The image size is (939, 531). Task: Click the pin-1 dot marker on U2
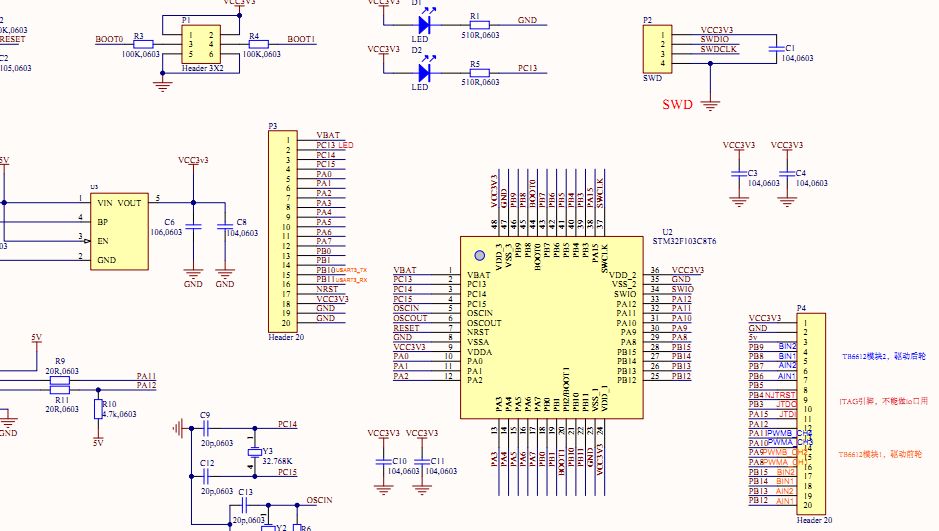480,256
